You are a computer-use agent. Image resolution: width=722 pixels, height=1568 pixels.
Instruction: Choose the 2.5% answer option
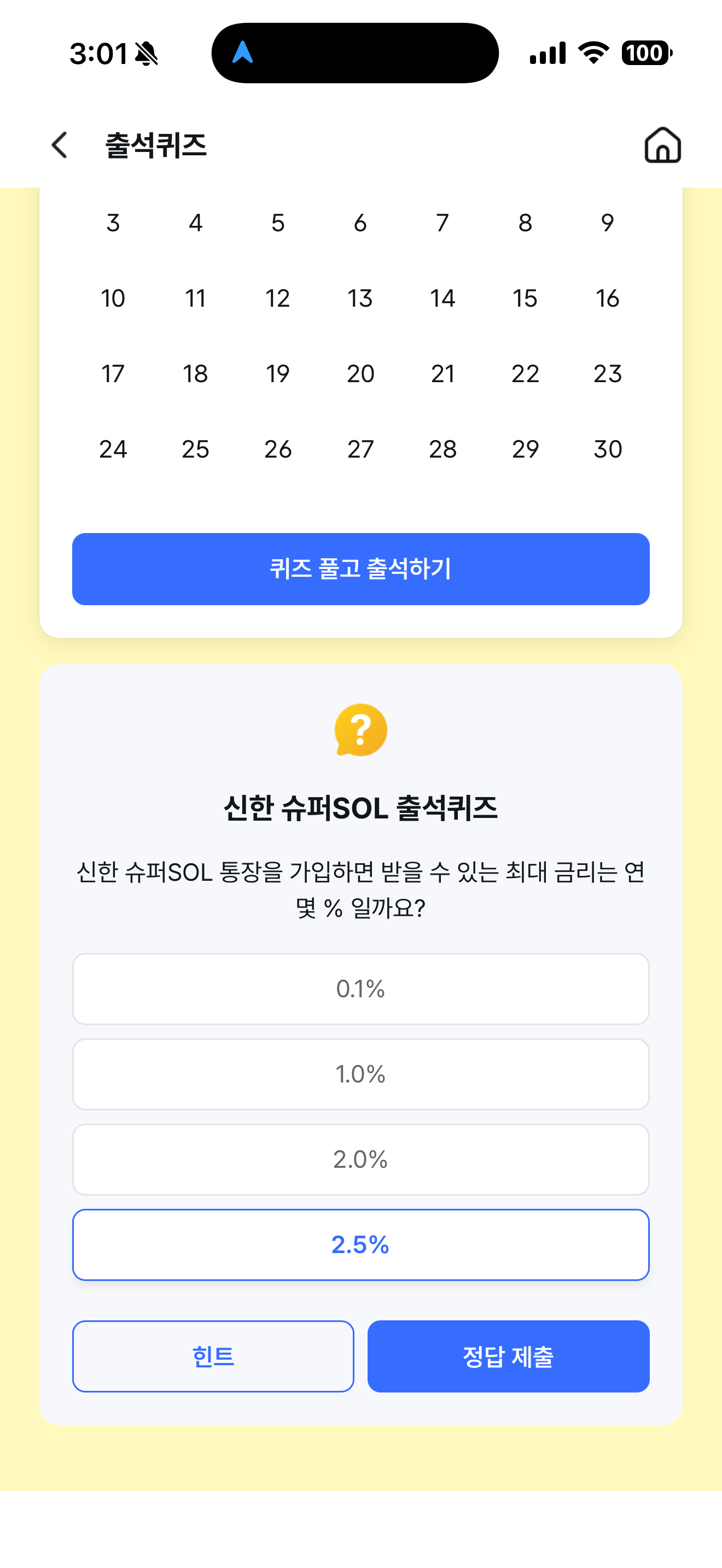[x=361, y=1244]
